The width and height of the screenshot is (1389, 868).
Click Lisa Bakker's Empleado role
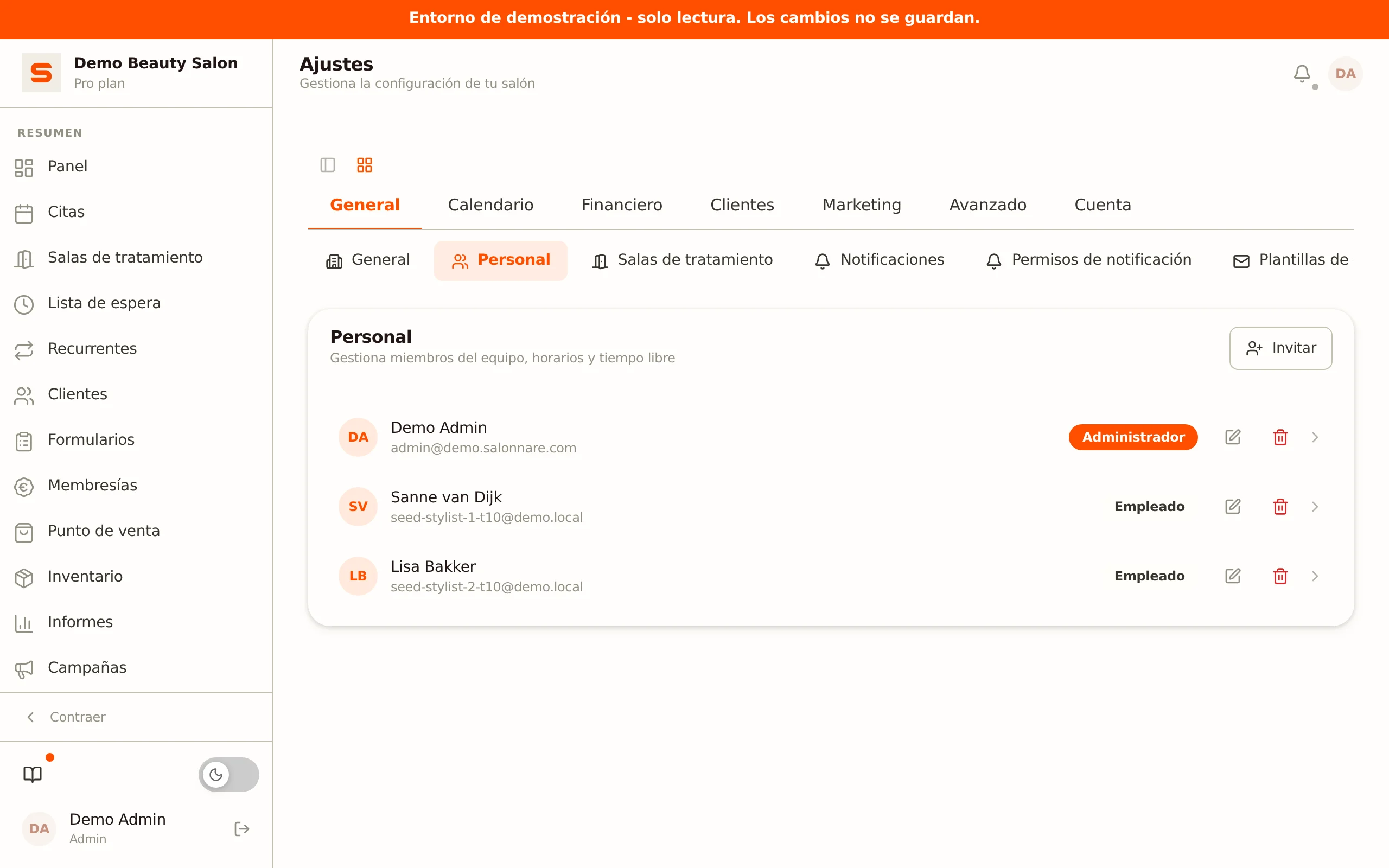(x=1149, y=576)
